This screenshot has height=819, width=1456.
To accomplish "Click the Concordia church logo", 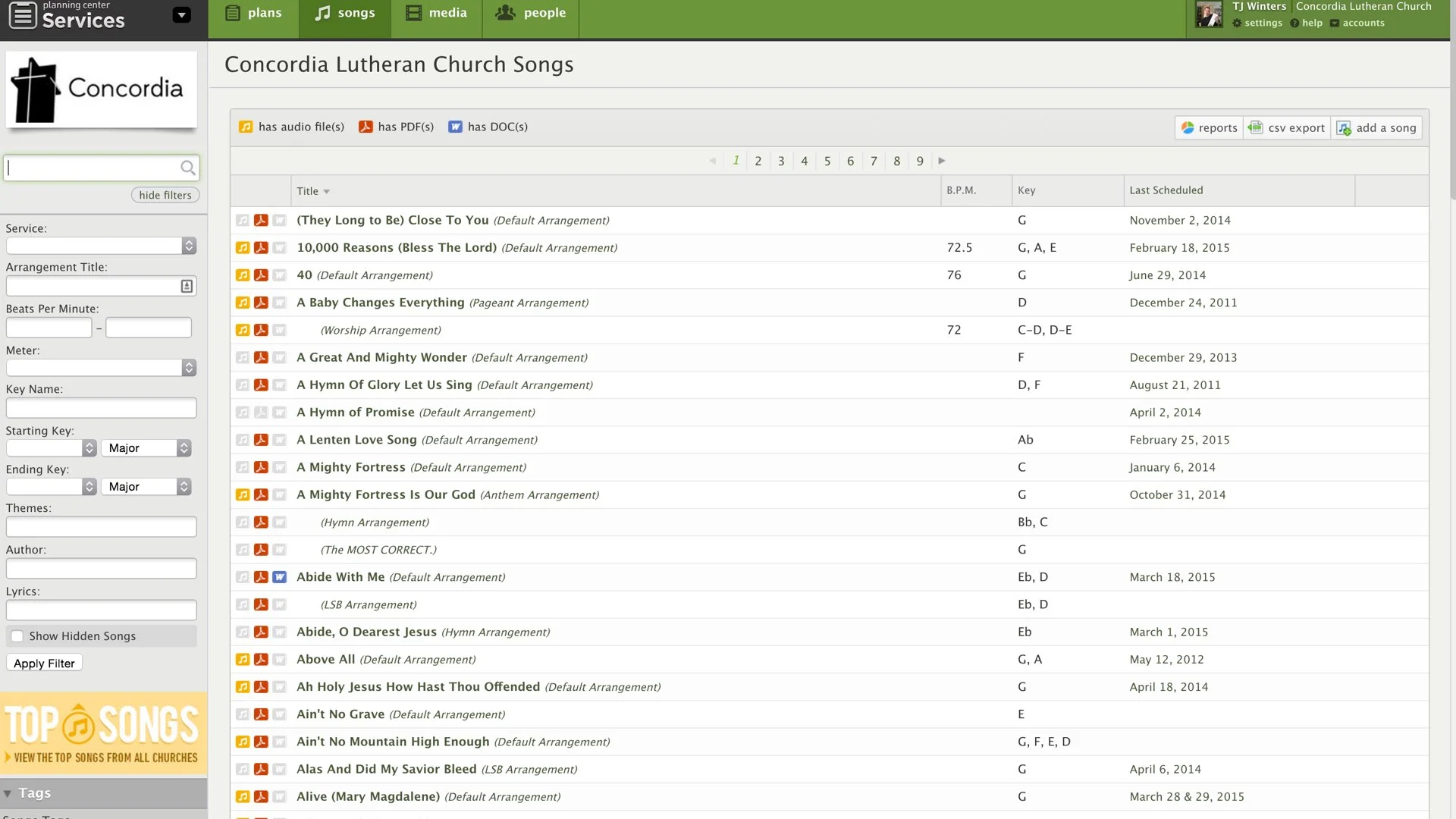I will [x=102, y=89].
